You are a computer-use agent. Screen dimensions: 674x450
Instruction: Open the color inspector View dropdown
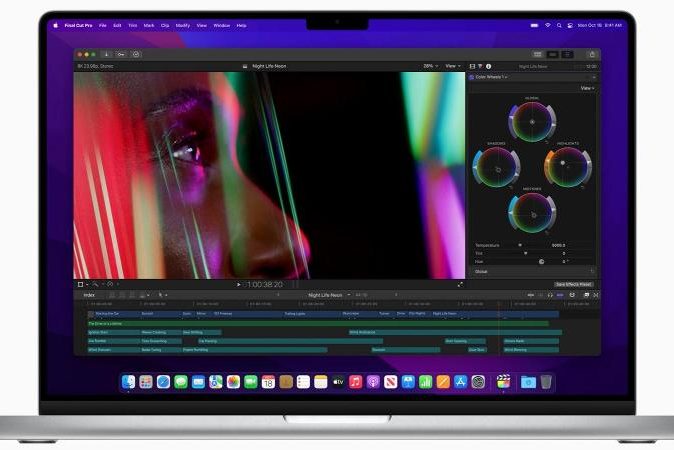(587, 88)
